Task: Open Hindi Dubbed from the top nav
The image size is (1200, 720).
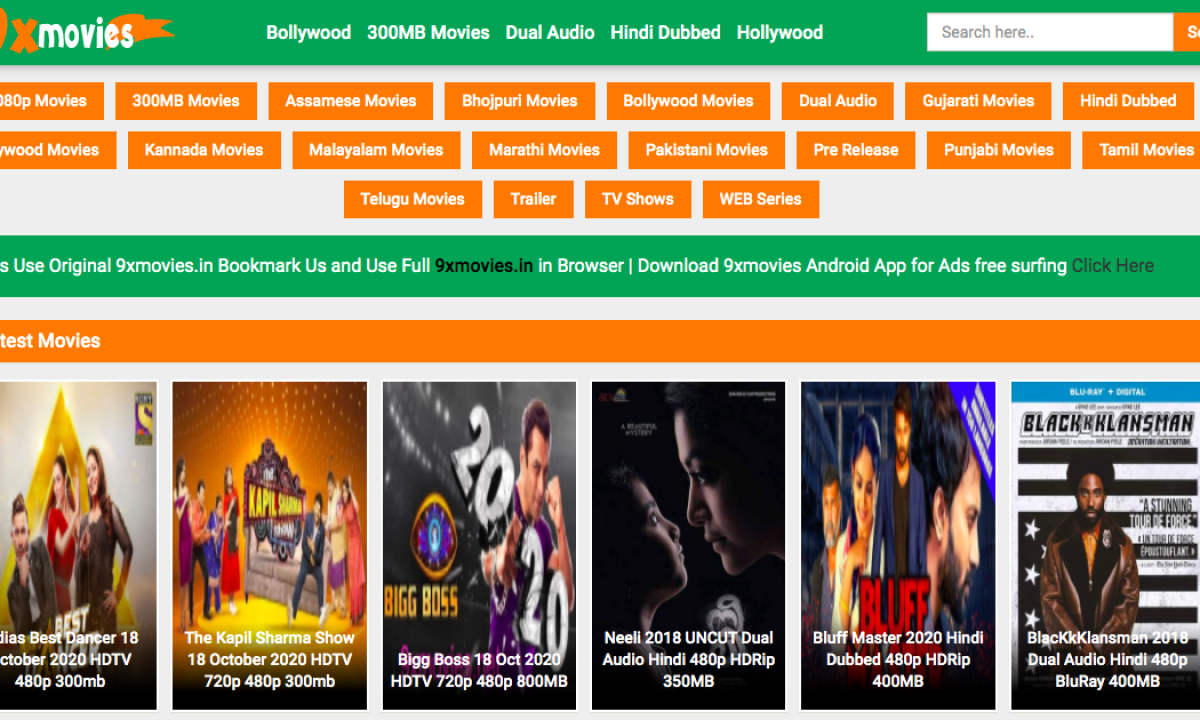Action: click(x=665, y=32)
